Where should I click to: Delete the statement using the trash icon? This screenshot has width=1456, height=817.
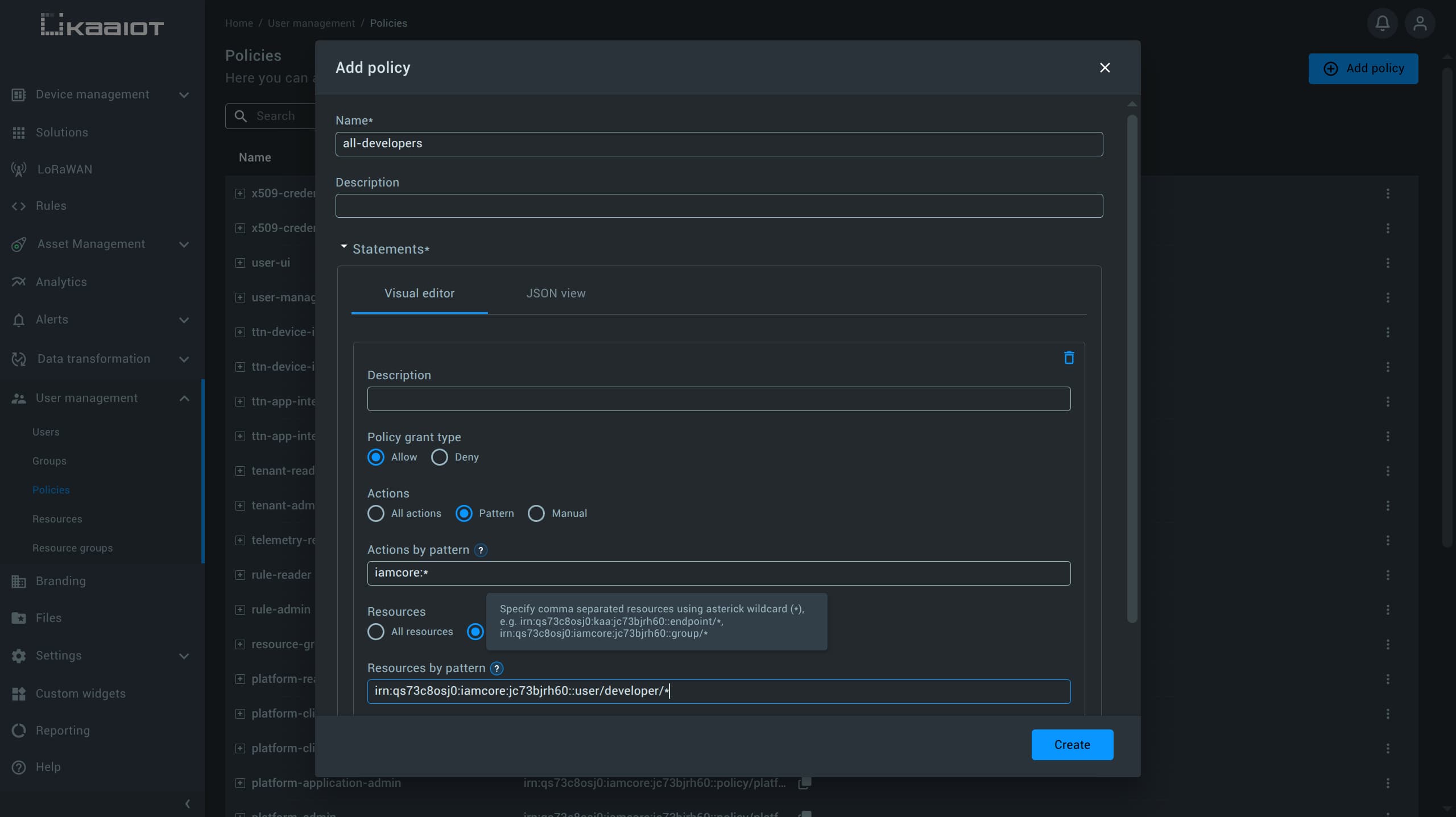[x=1069, y=358]
